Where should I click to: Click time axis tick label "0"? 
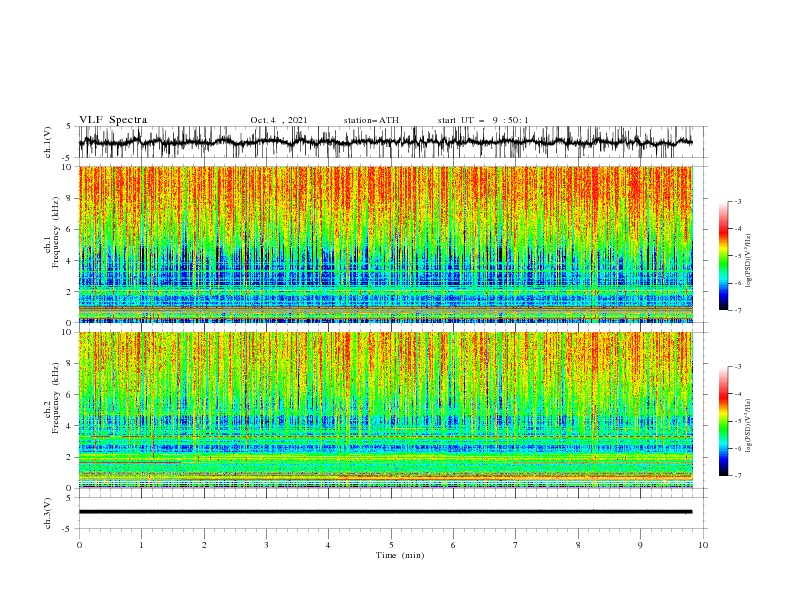(x=79, y=545)
